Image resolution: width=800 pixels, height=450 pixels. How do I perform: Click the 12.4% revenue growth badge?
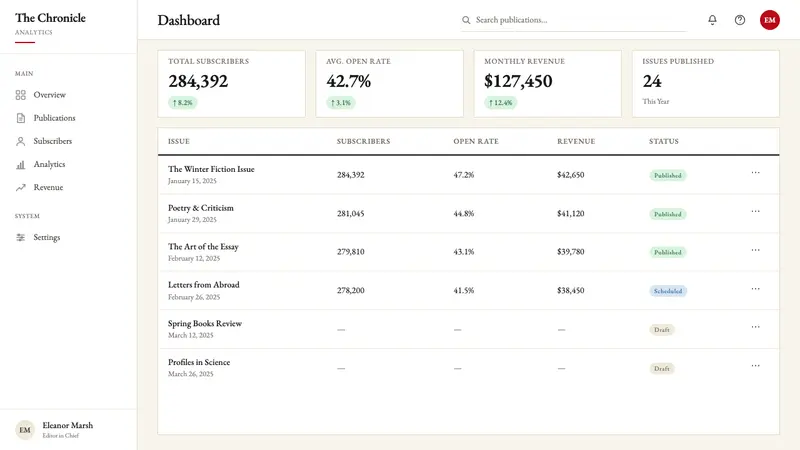[501, 103]
